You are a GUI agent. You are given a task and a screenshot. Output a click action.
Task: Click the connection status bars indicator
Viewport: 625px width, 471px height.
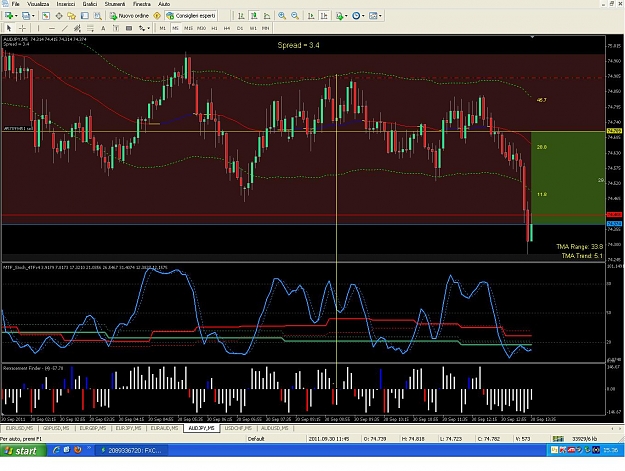coord(558,439)
